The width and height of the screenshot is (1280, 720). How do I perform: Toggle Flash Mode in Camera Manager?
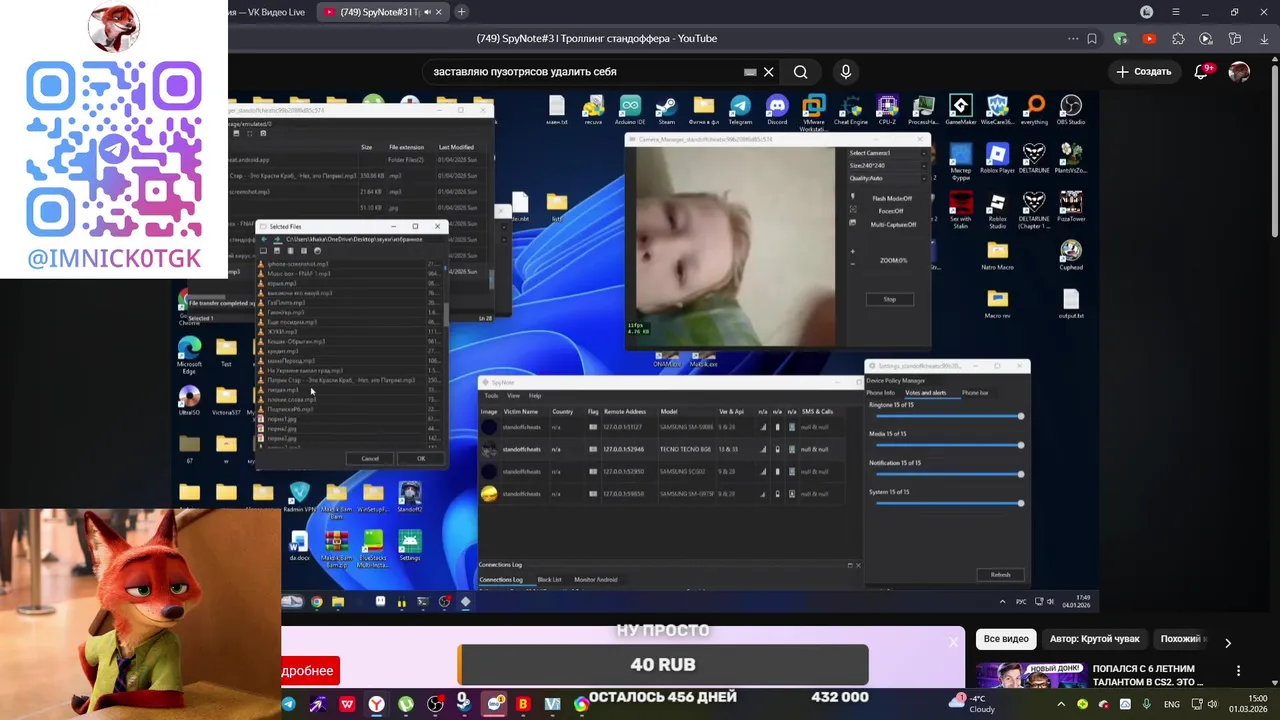pos(891,198)
